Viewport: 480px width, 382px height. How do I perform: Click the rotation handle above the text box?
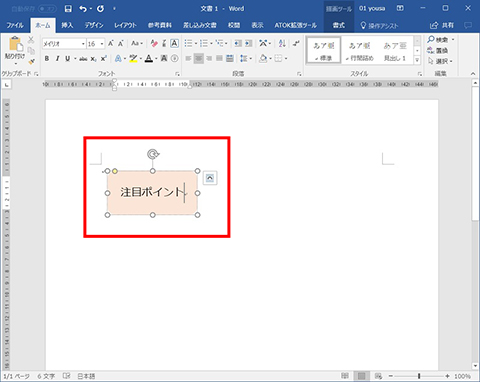[x=153, y=154]
